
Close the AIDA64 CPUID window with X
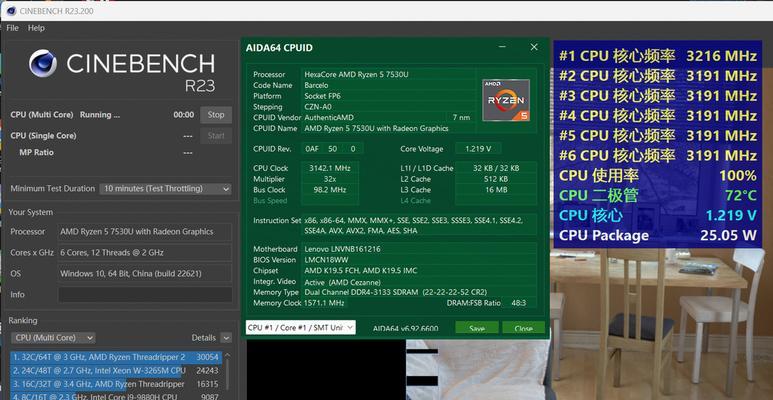[x=534, y=47]
